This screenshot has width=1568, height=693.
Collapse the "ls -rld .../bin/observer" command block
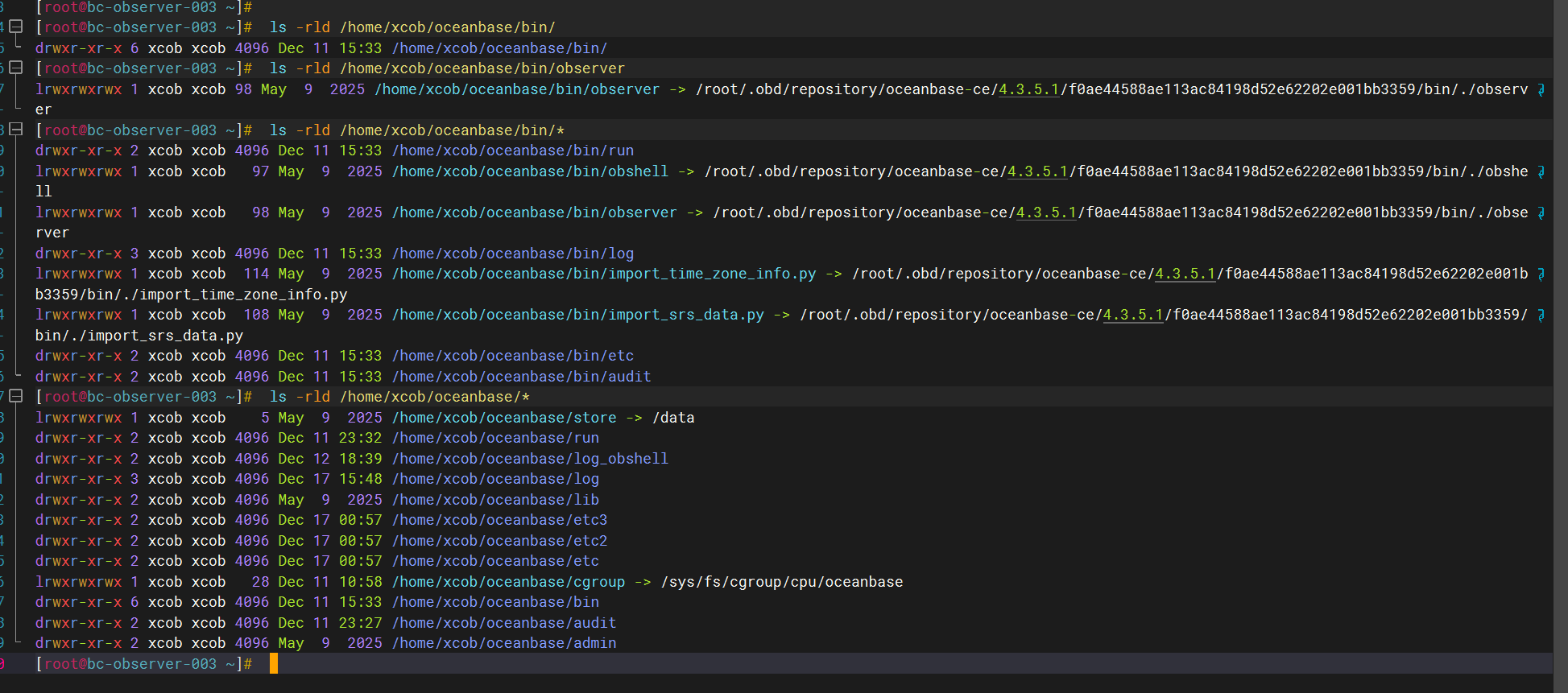pos(15,68)
